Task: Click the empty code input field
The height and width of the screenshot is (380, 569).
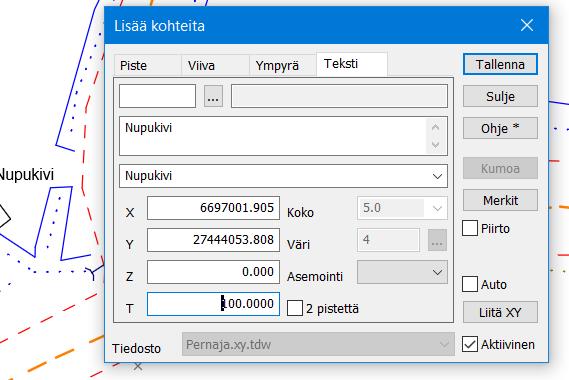Action: point(157,96)
